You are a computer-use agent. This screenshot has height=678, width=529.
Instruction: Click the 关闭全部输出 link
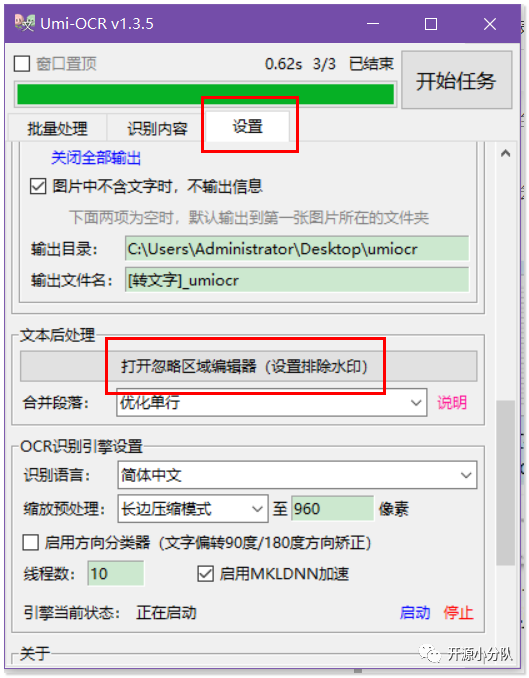click(x=96, y=158)
